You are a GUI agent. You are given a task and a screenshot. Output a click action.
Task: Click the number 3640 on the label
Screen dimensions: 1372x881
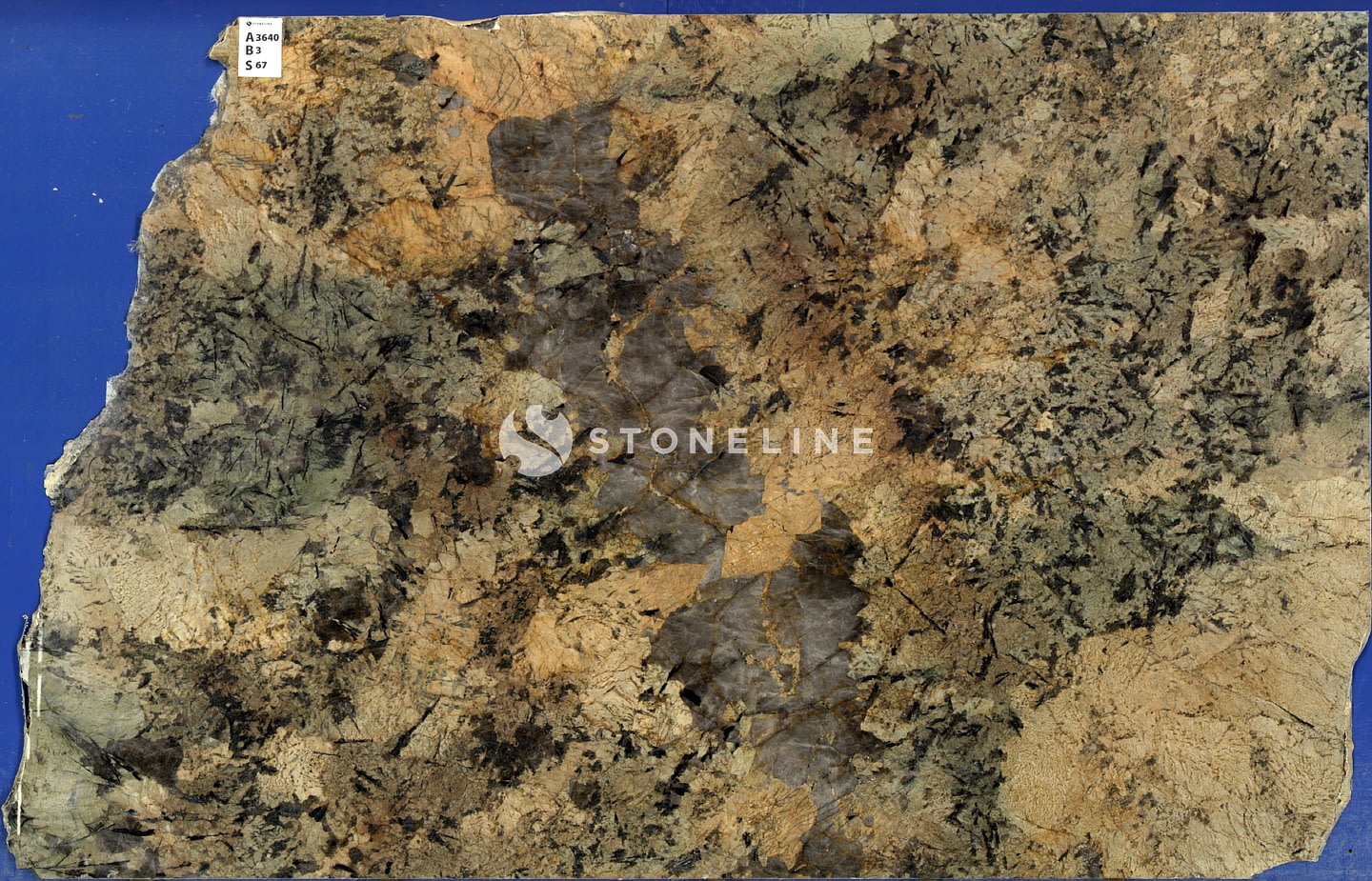[268, 37]
